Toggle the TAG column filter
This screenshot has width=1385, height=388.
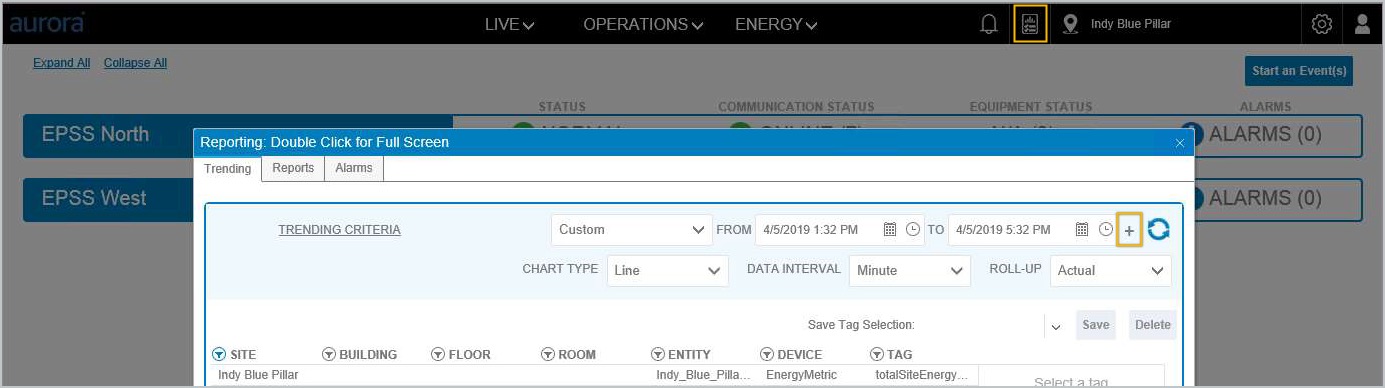point(877,354)
